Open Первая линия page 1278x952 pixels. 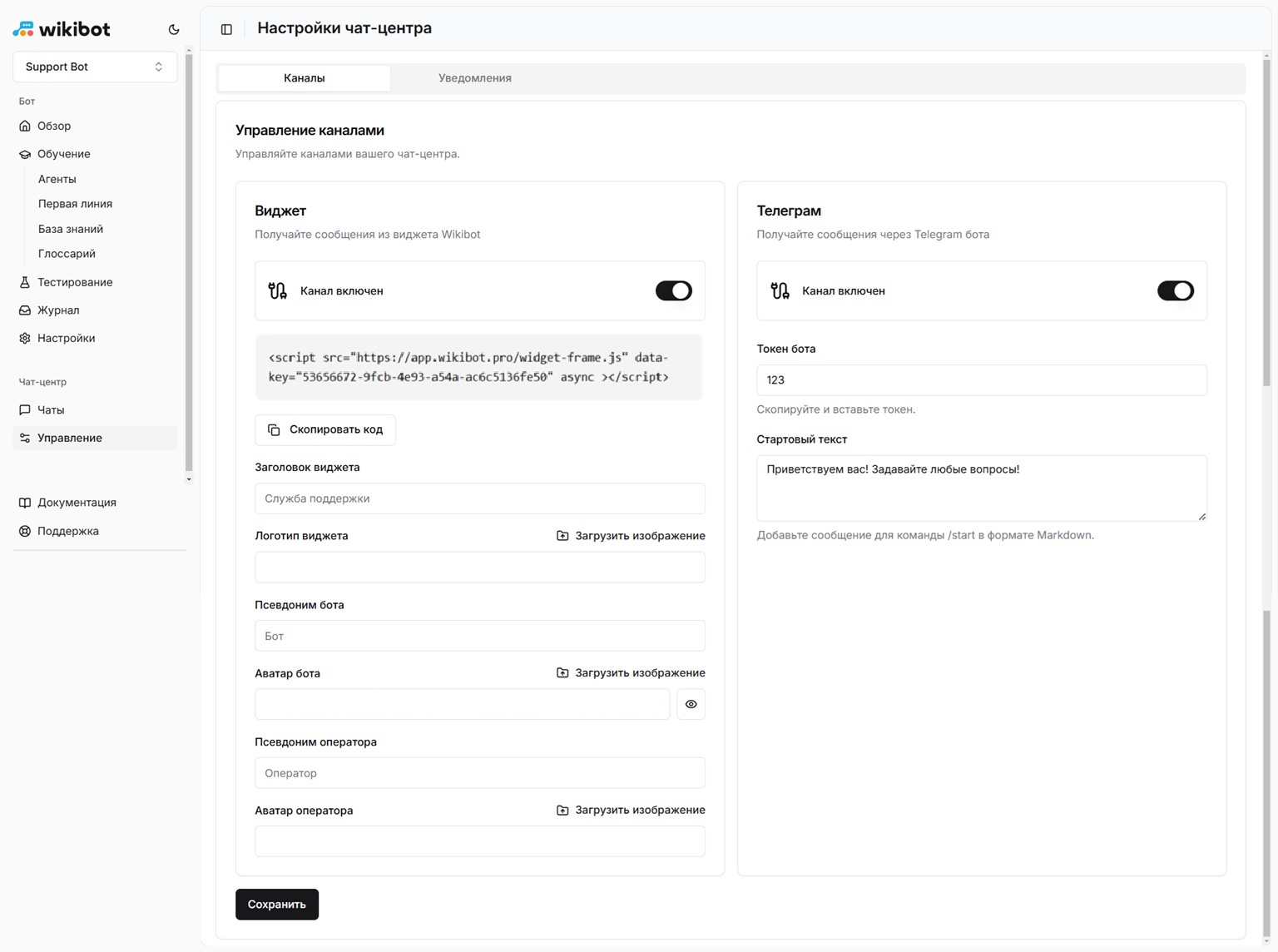(75, 204)
